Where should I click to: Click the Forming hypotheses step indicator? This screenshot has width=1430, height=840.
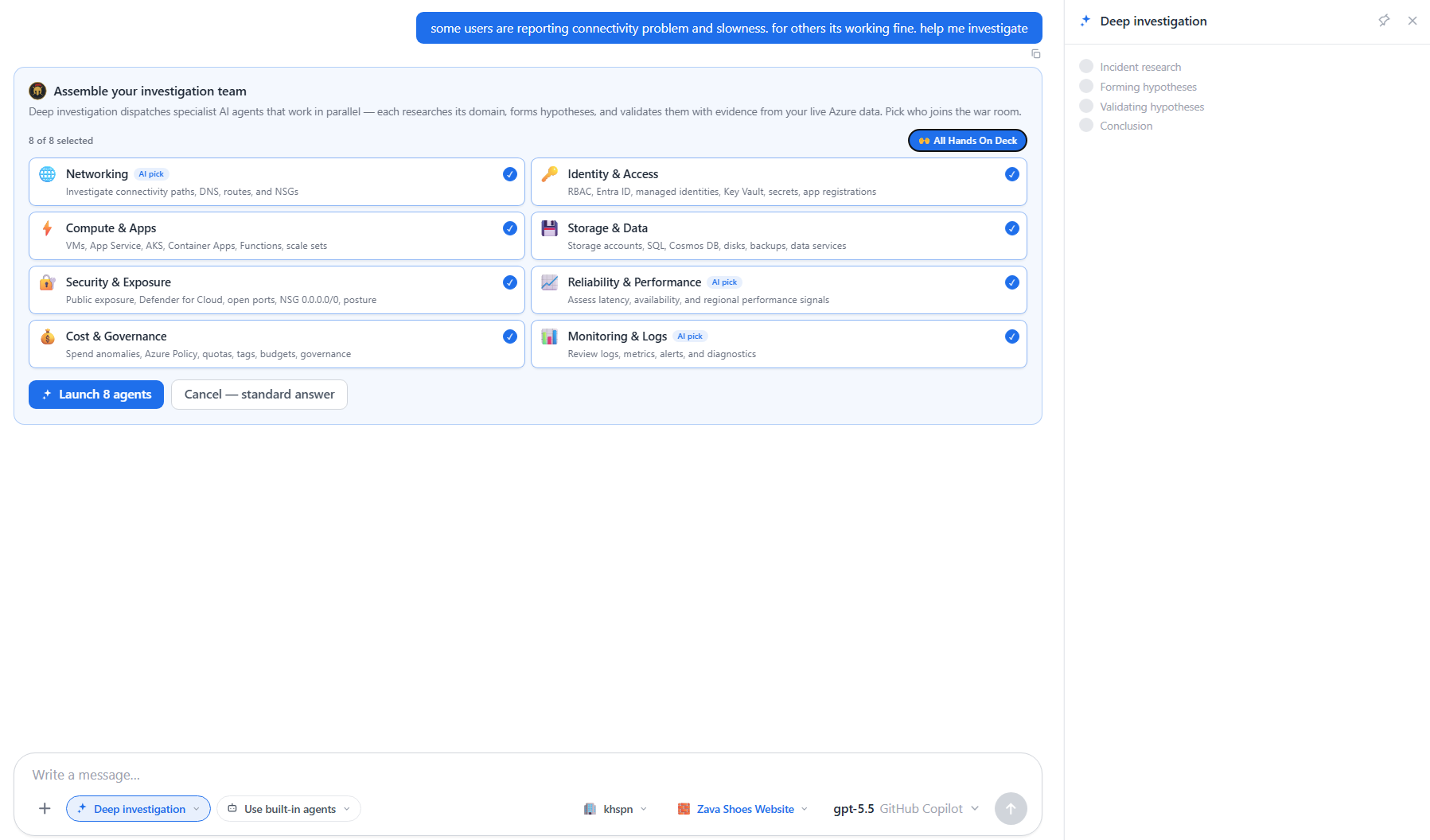pos(1086,86)
